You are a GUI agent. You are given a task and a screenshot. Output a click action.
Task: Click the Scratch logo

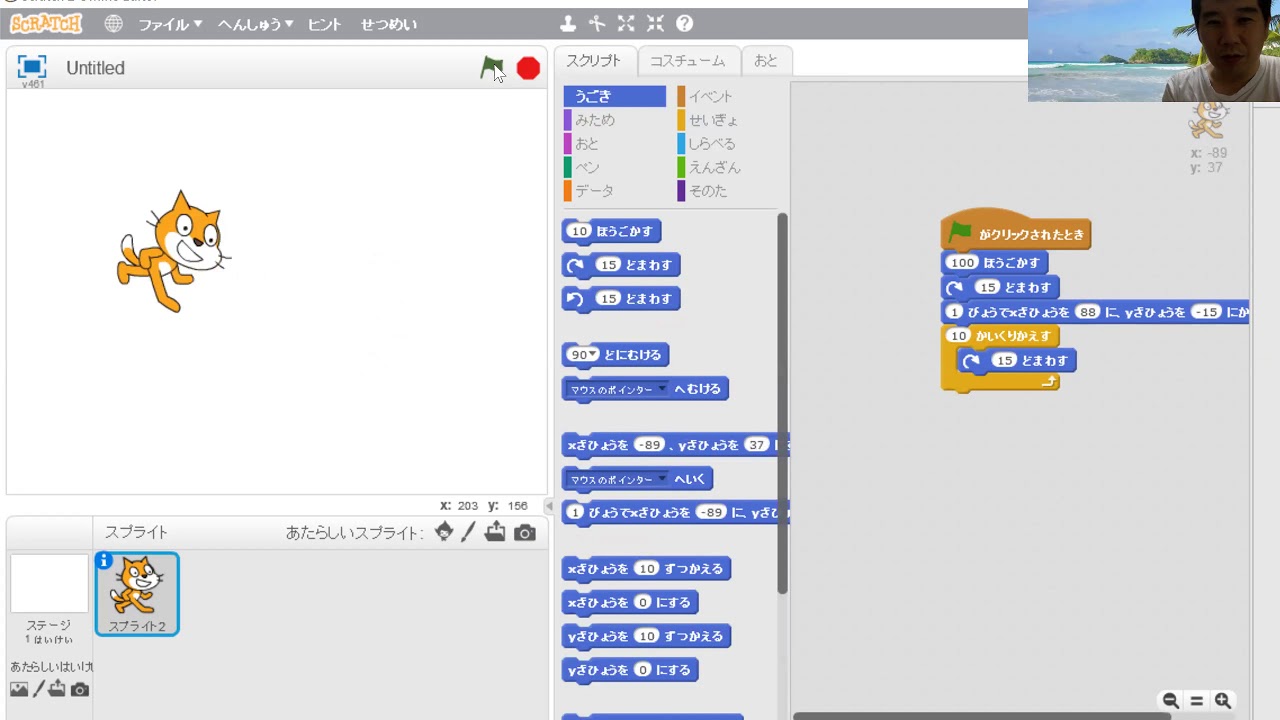46,23
